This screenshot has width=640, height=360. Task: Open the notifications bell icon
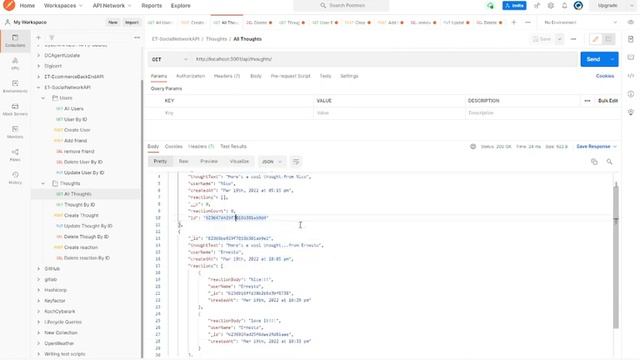coord(564,6)
